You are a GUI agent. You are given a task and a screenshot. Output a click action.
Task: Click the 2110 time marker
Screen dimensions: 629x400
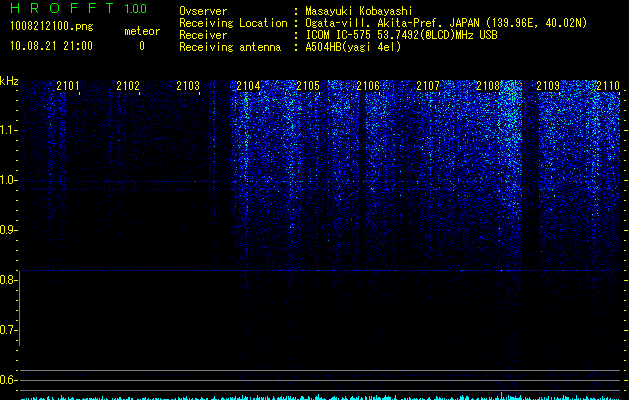(x=608, y=85)
